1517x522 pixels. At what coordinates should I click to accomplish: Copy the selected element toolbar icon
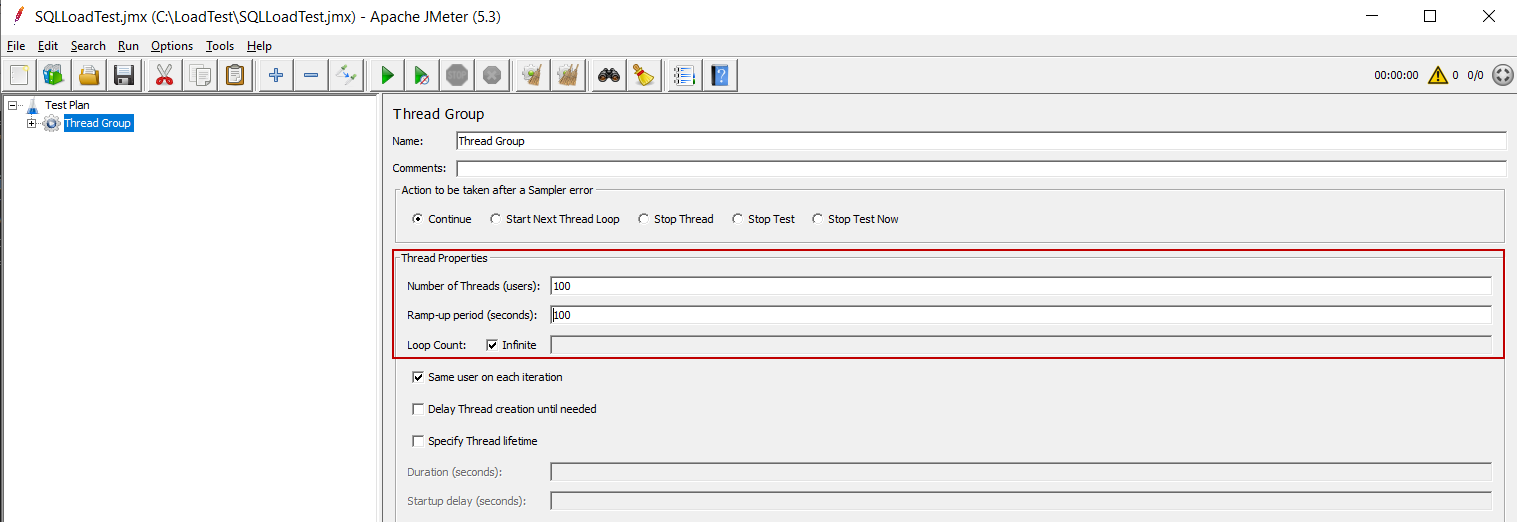point(200,75)
